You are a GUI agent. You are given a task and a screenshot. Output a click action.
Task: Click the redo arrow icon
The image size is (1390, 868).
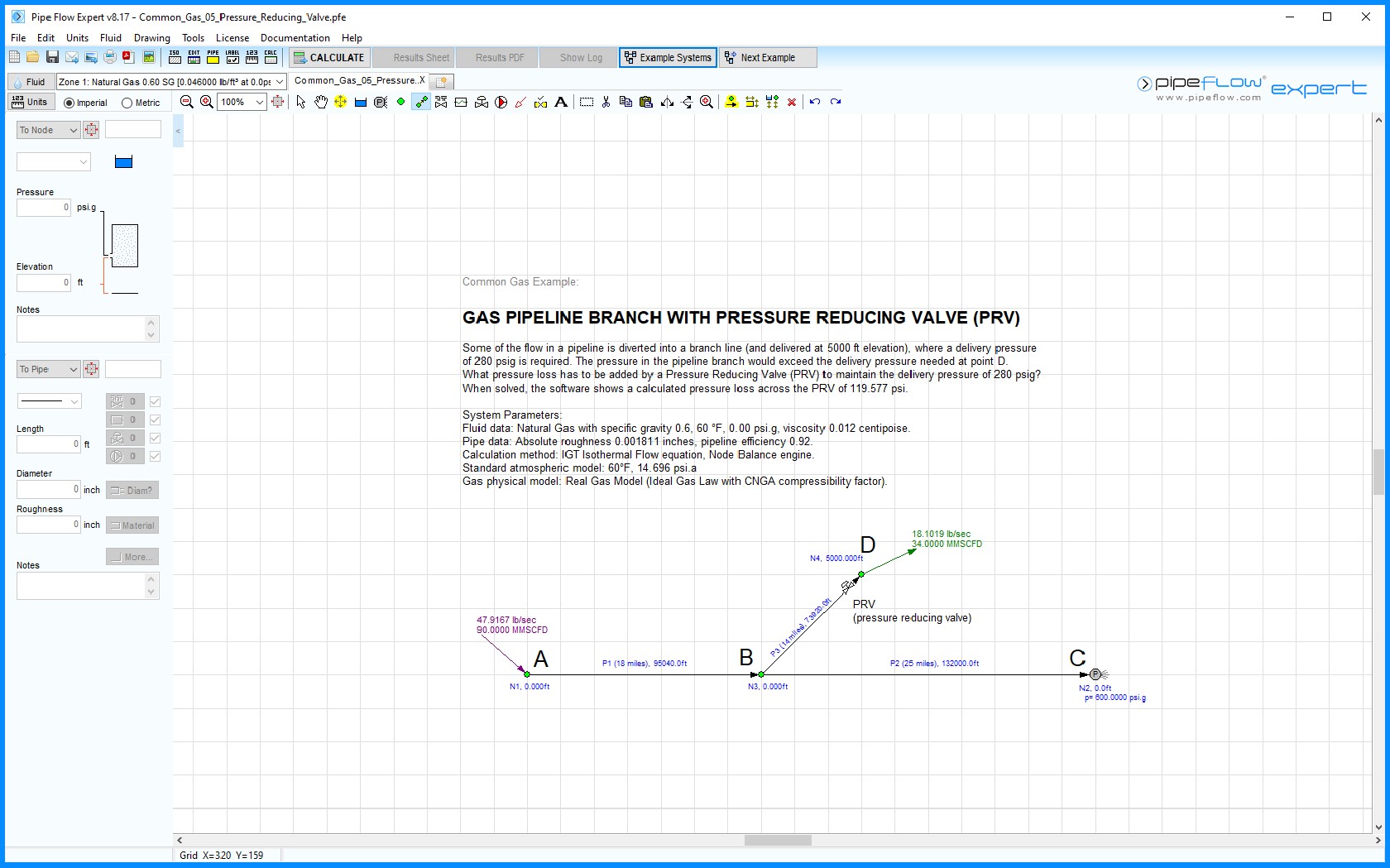pyautogui.click(x=836, y=102)
